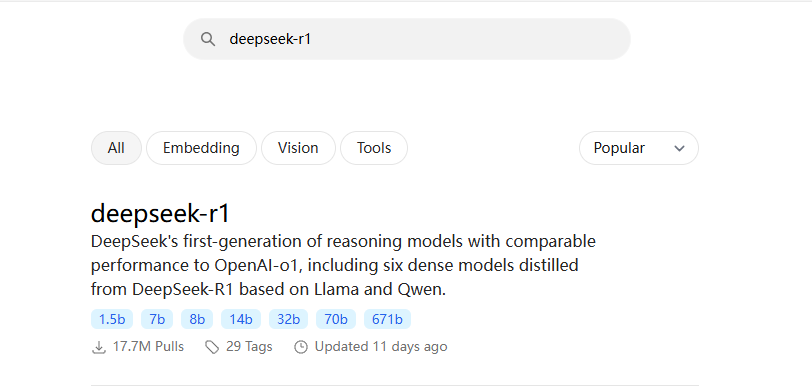812x387 pixels.
Task: Pick the 8b model size tag
Action: click(197, 319)
